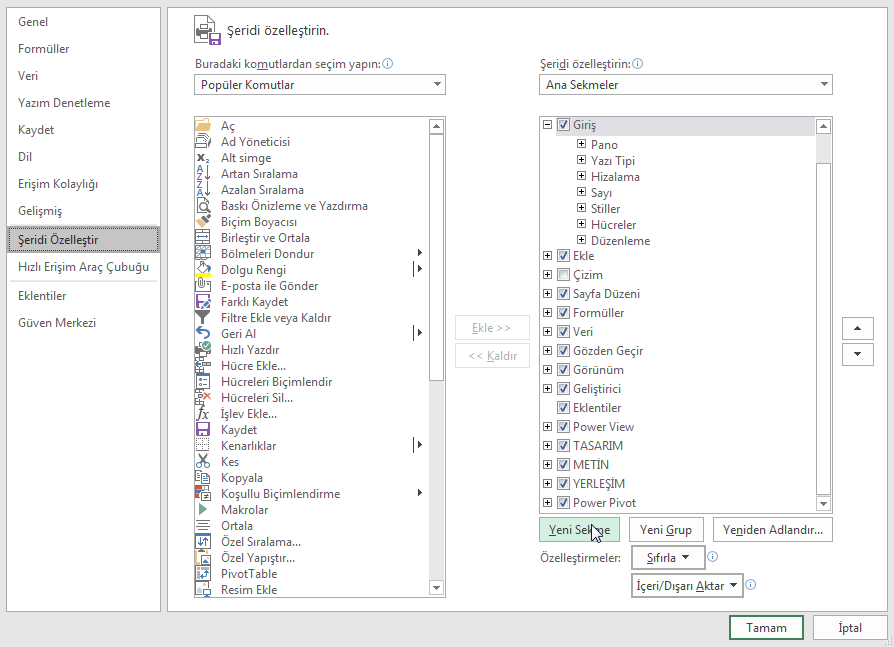Toggle the Eklentiler checkbox

(x=563, y=408)
